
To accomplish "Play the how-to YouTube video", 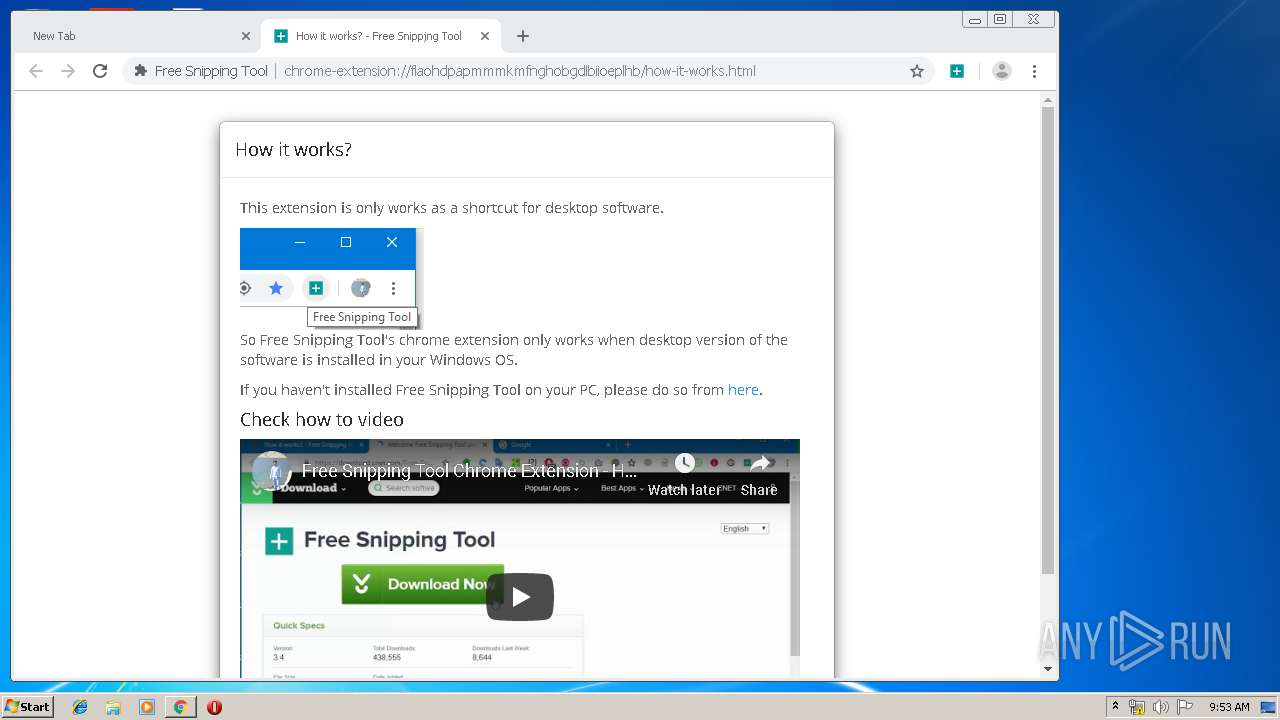I will click(520, 597).
